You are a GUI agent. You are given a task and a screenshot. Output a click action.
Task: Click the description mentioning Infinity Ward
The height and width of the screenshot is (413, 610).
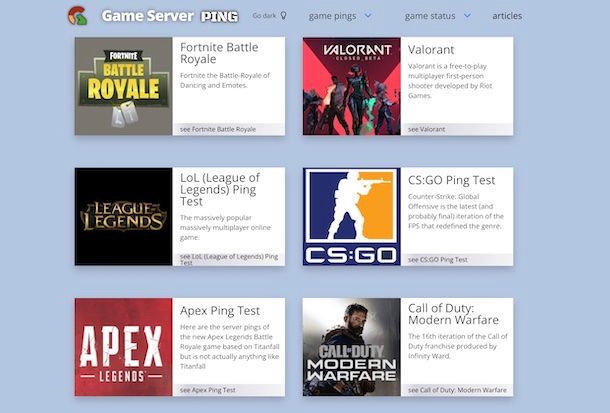[x=458, y=346]
